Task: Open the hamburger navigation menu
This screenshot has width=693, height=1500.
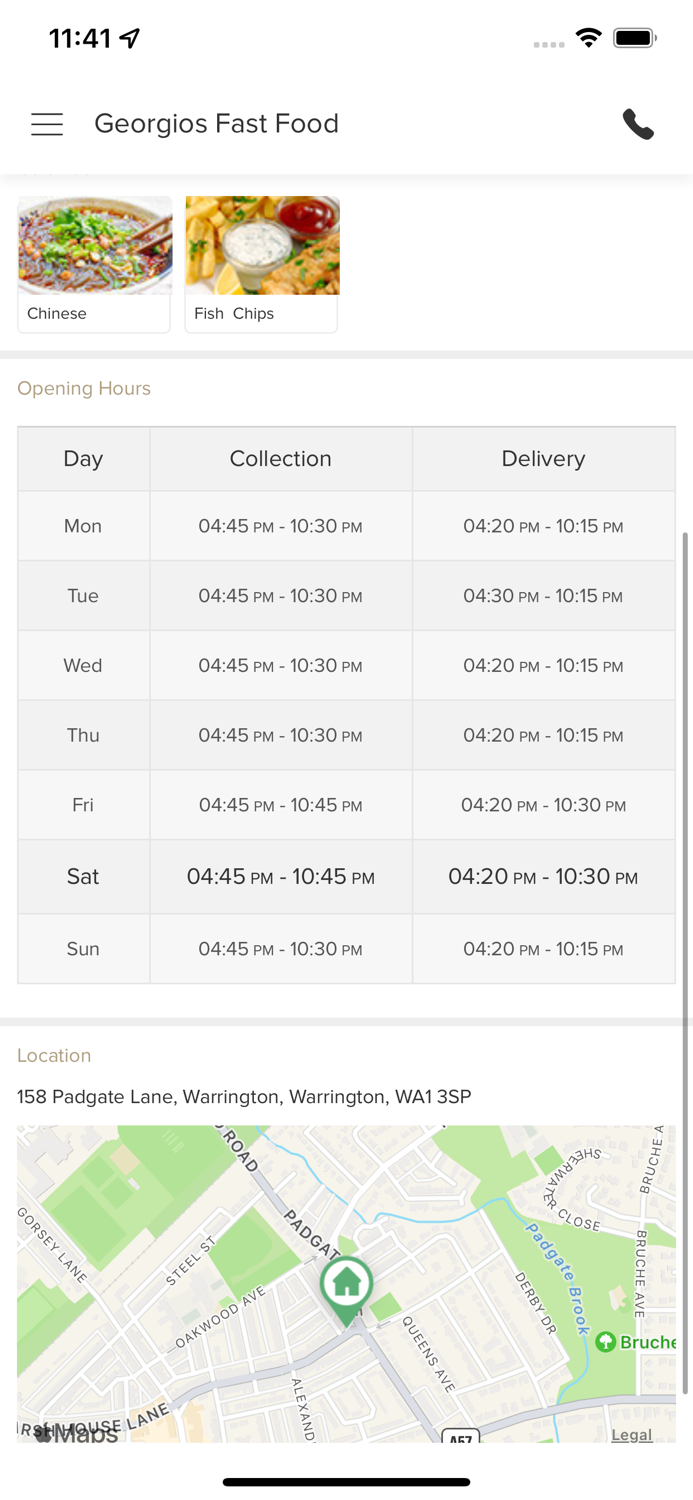Action: tap(47, 124)
